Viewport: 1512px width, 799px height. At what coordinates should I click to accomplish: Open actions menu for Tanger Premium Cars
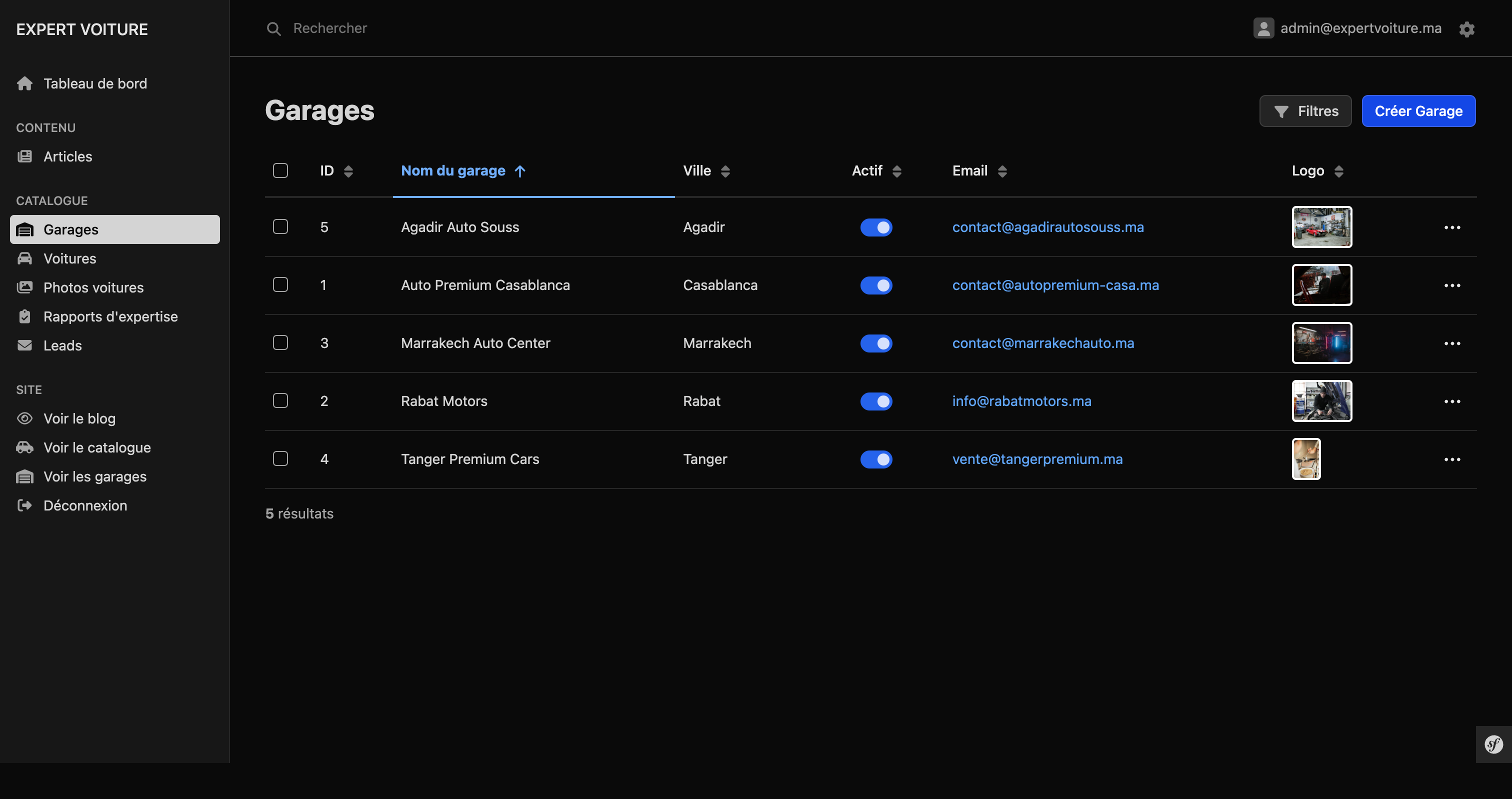pos(1452,459)
